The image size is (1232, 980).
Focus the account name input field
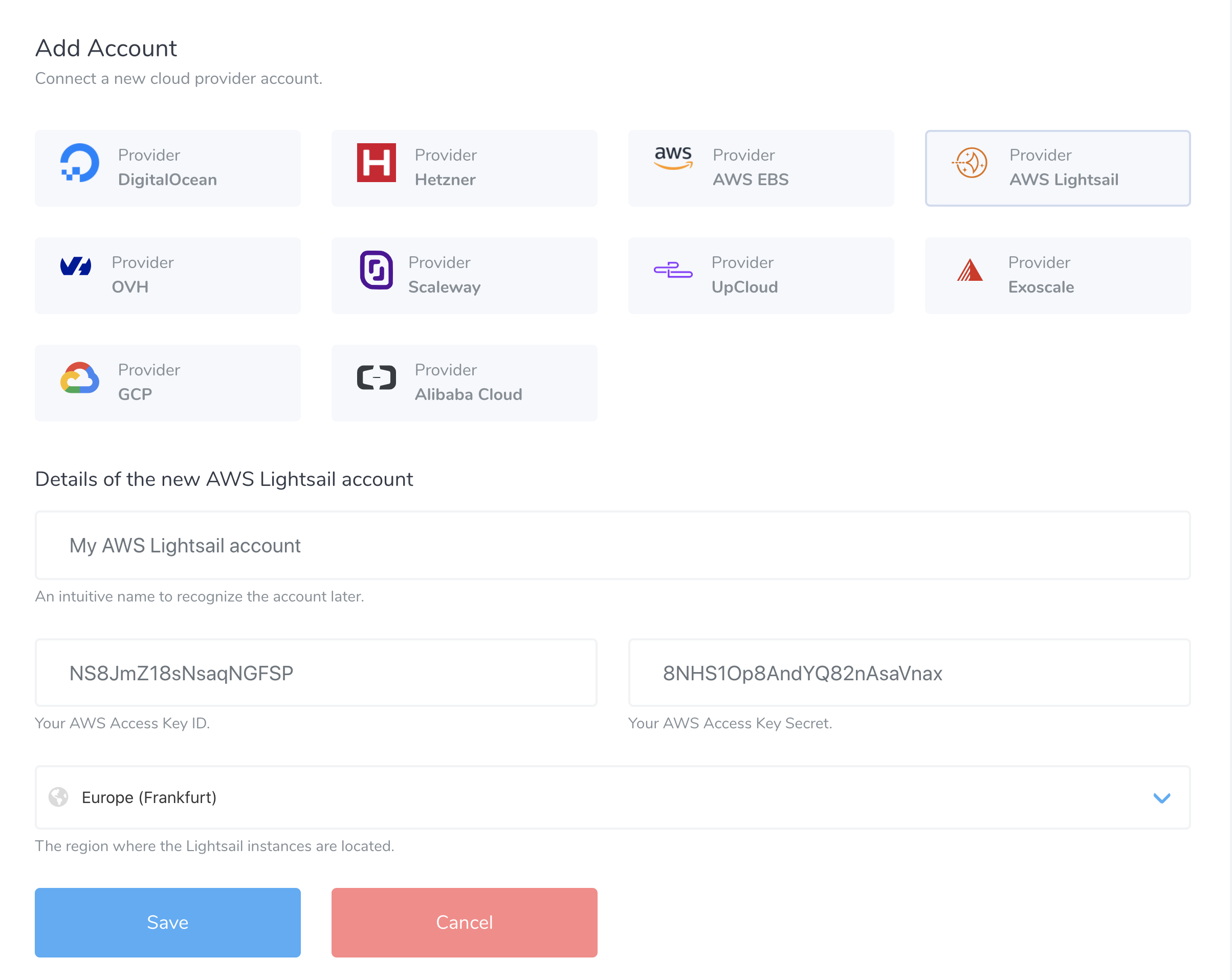click(x=612, y=546)
